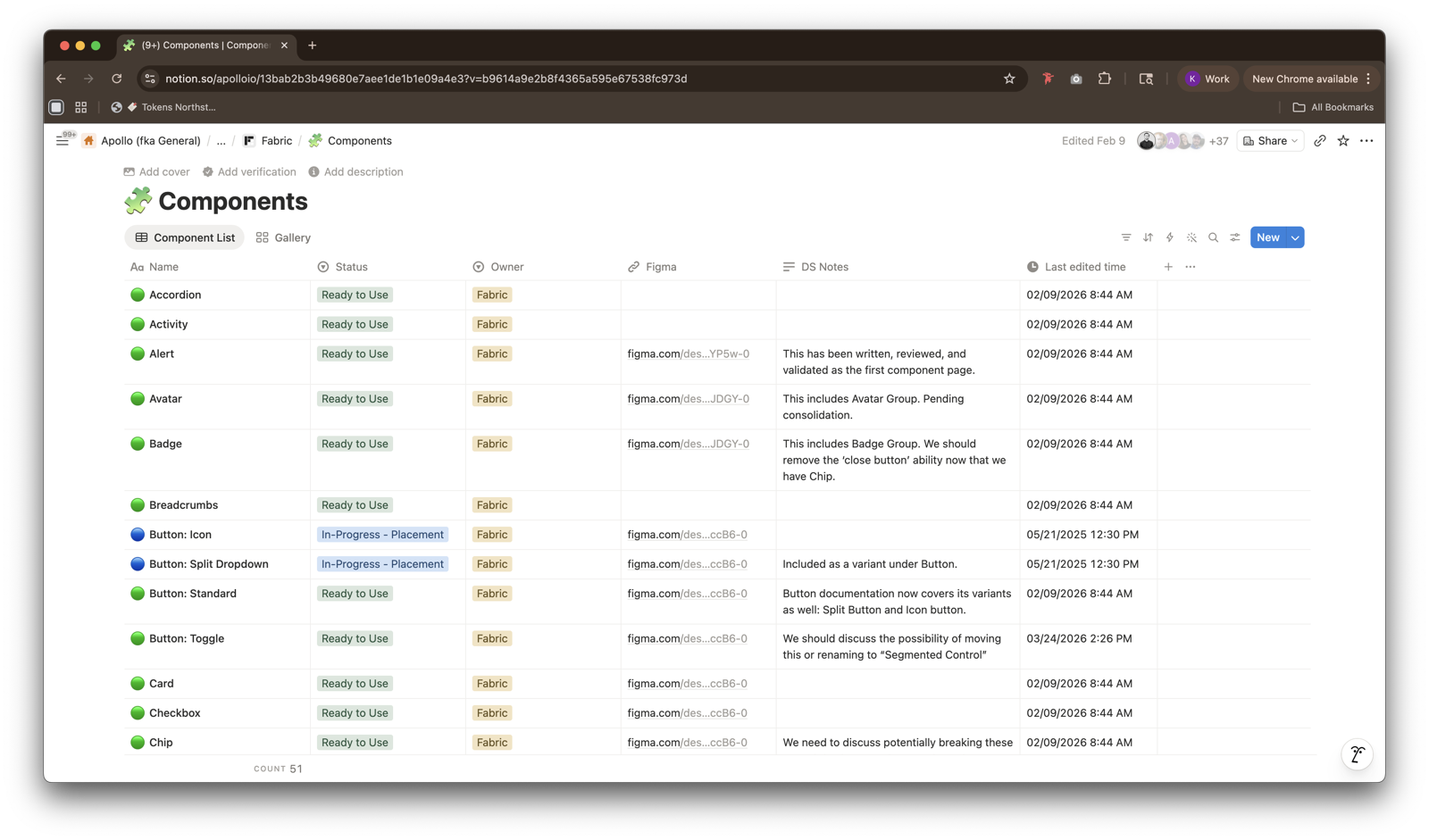Image resolution: width=1429 pixels, height=840 pixels.
Task: Expand the collapsed breadcrumb ellipsis
Action: pos(221,141)
